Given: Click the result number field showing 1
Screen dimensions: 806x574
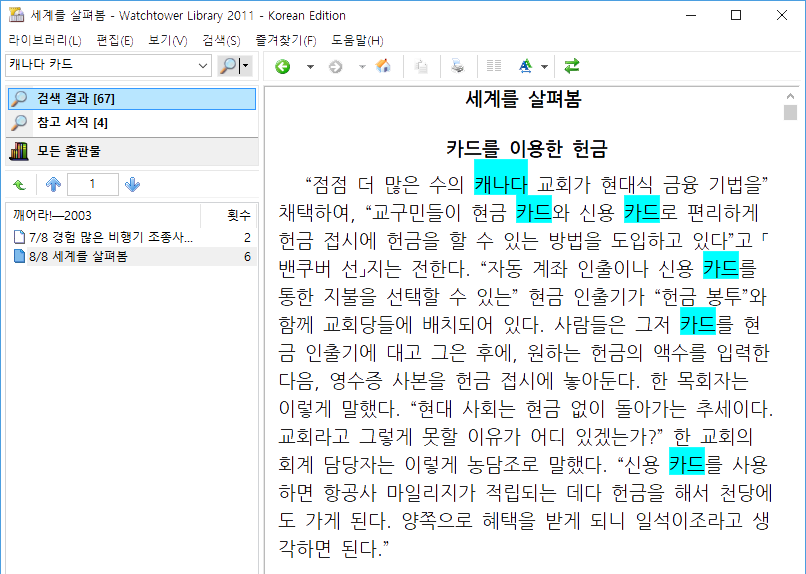Looking at the screenshot, I should [x=93, y=184].
